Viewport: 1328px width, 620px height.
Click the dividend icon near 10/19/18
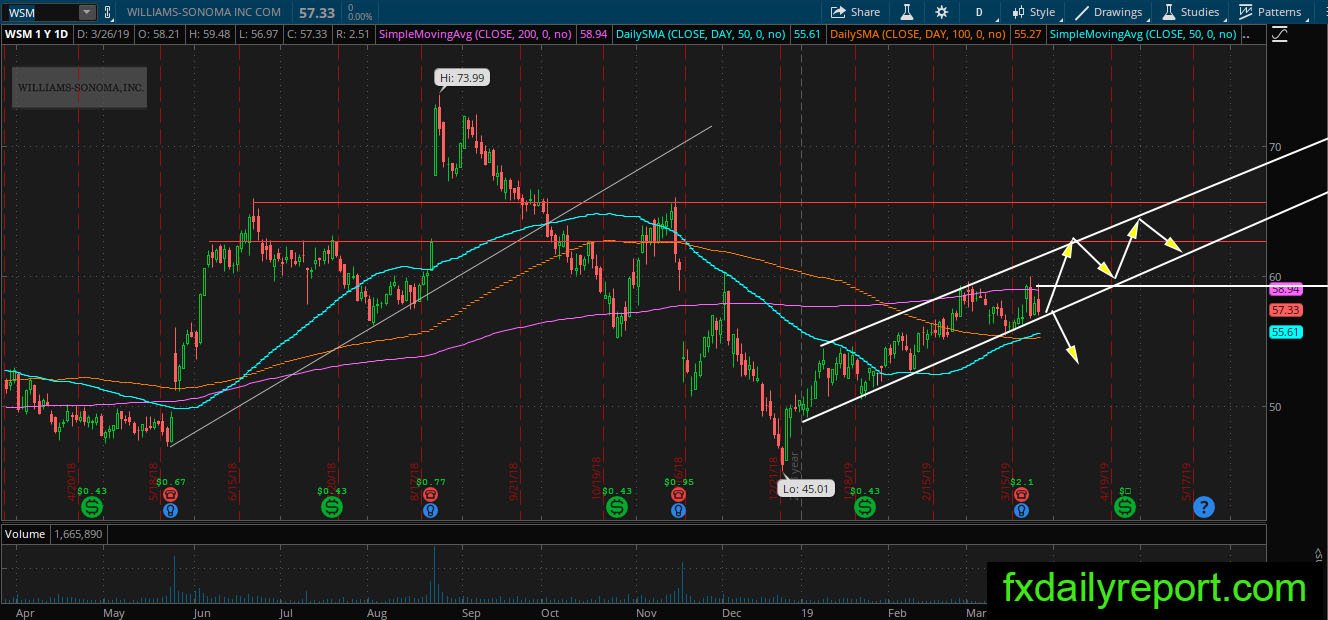(617, 508)
